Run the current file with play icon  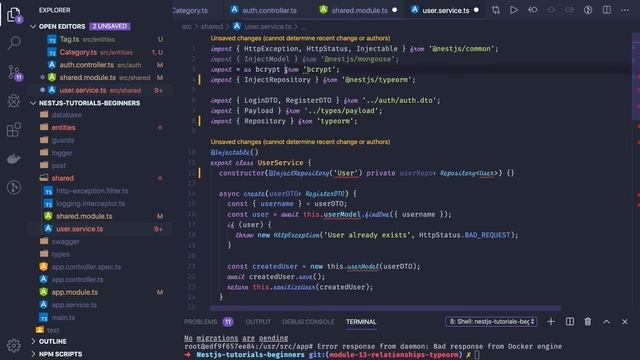click(514, 10)
